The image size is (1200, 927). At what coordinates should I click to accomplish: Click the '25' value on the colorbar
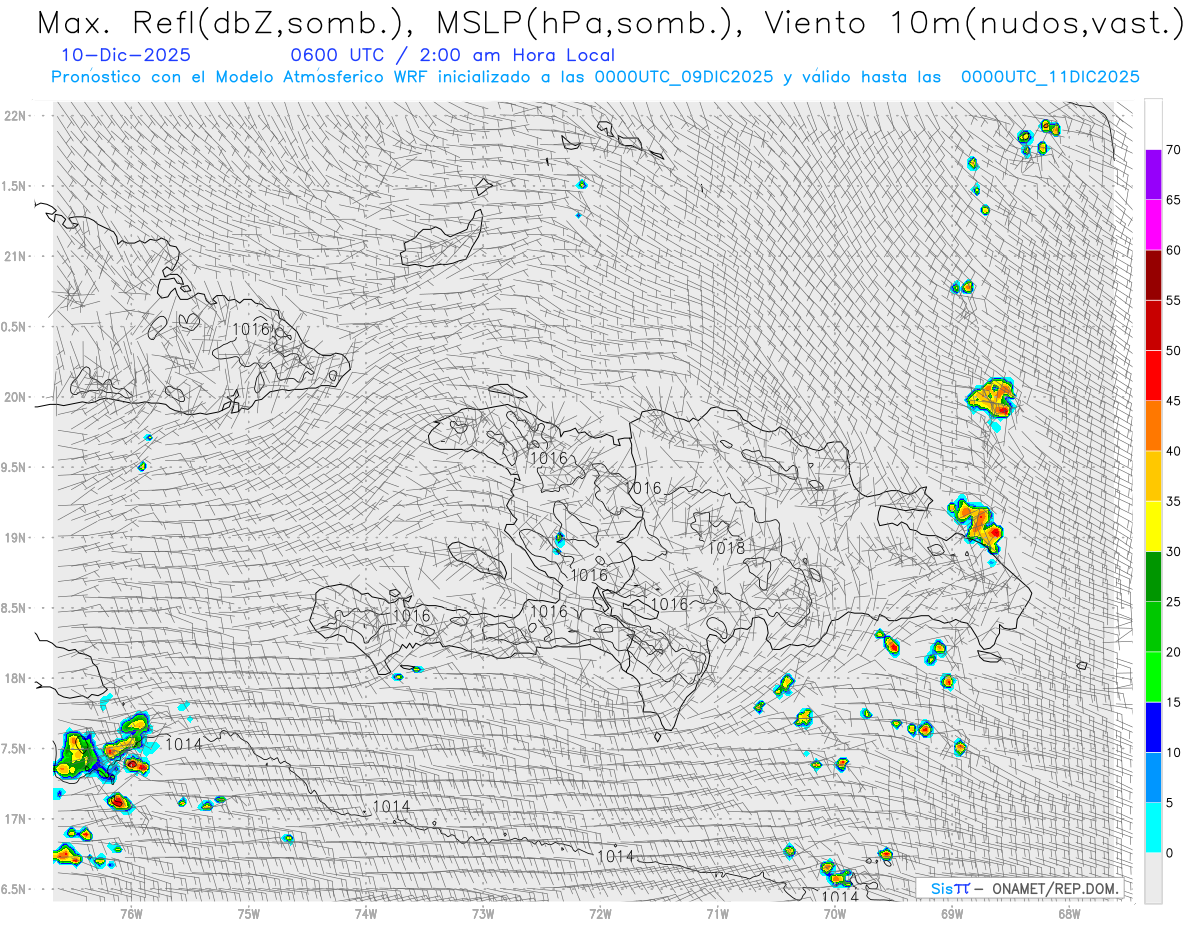click(1173, 602)
